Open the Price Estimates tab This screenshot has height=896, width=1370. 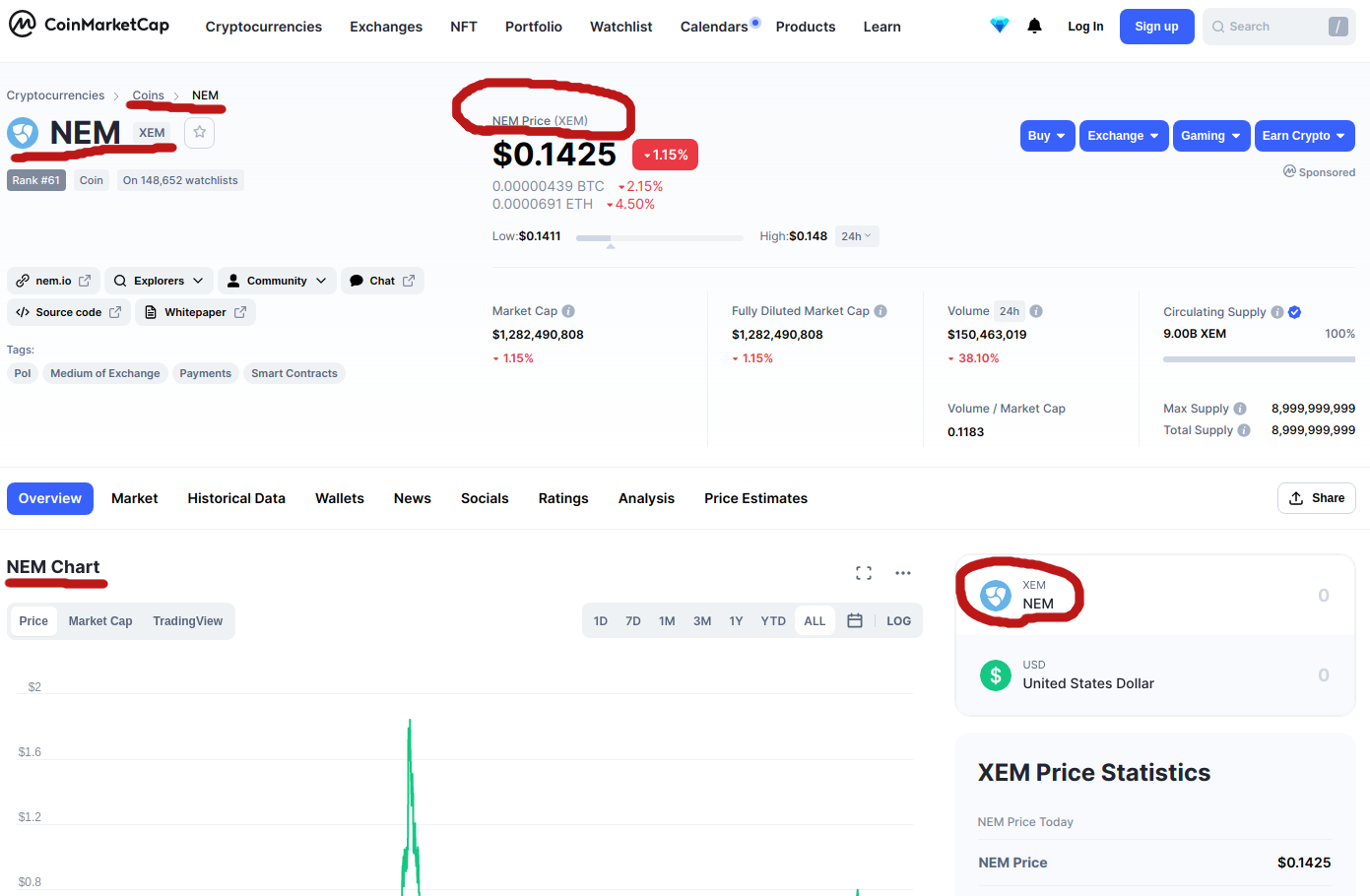pyautogui.click(x=755, y=498)
